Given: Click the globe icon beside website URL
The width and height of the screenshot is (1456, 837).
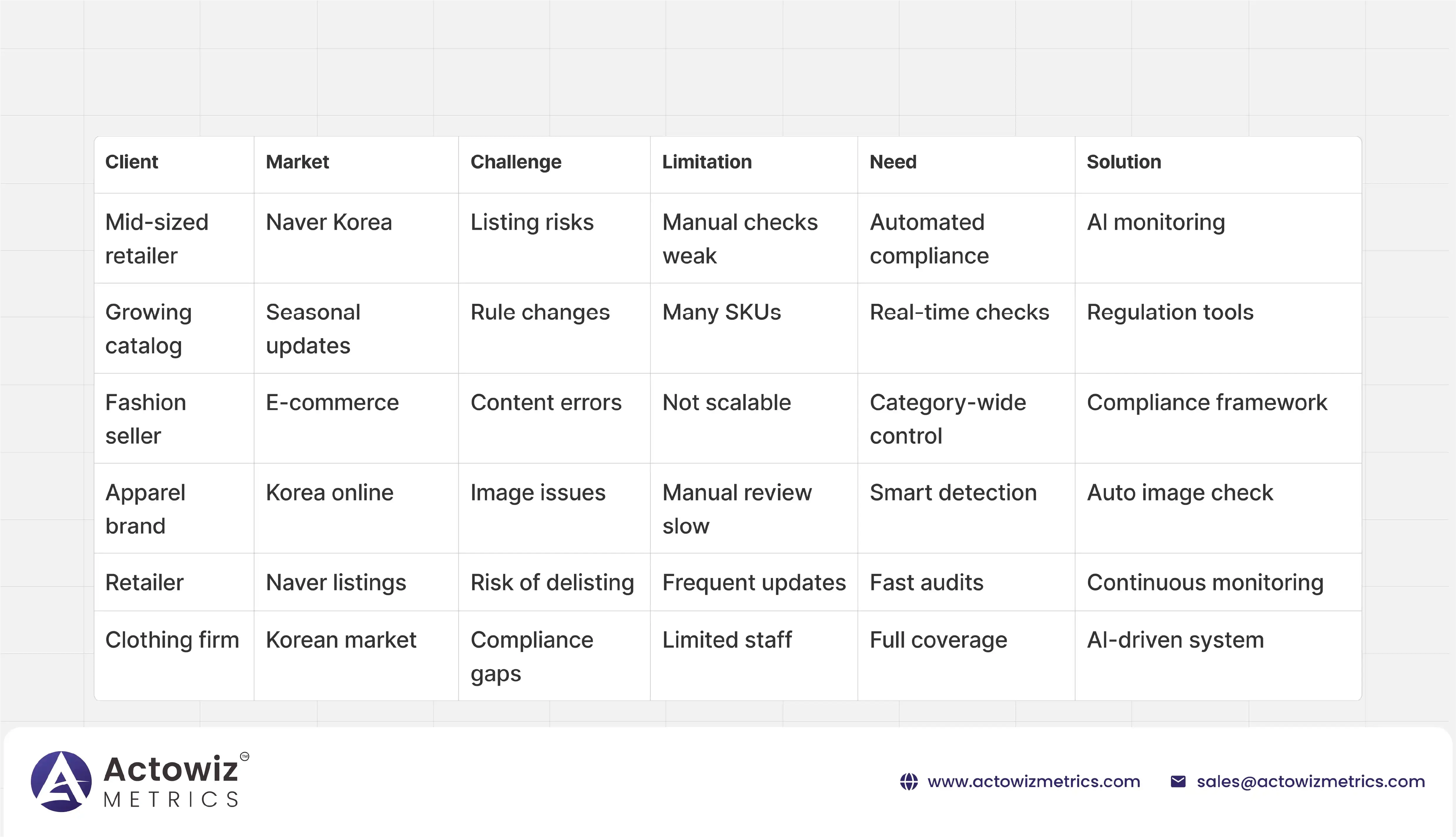Looking at the screenshot, I should (x=909, y=782).
